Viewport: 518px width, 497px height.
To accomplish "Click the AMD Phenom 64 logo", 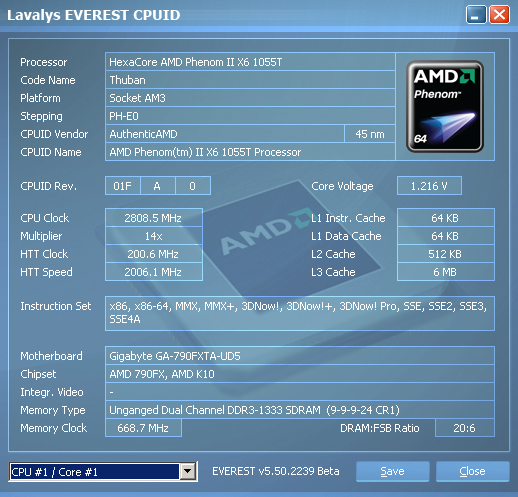I will coord(445,106).
